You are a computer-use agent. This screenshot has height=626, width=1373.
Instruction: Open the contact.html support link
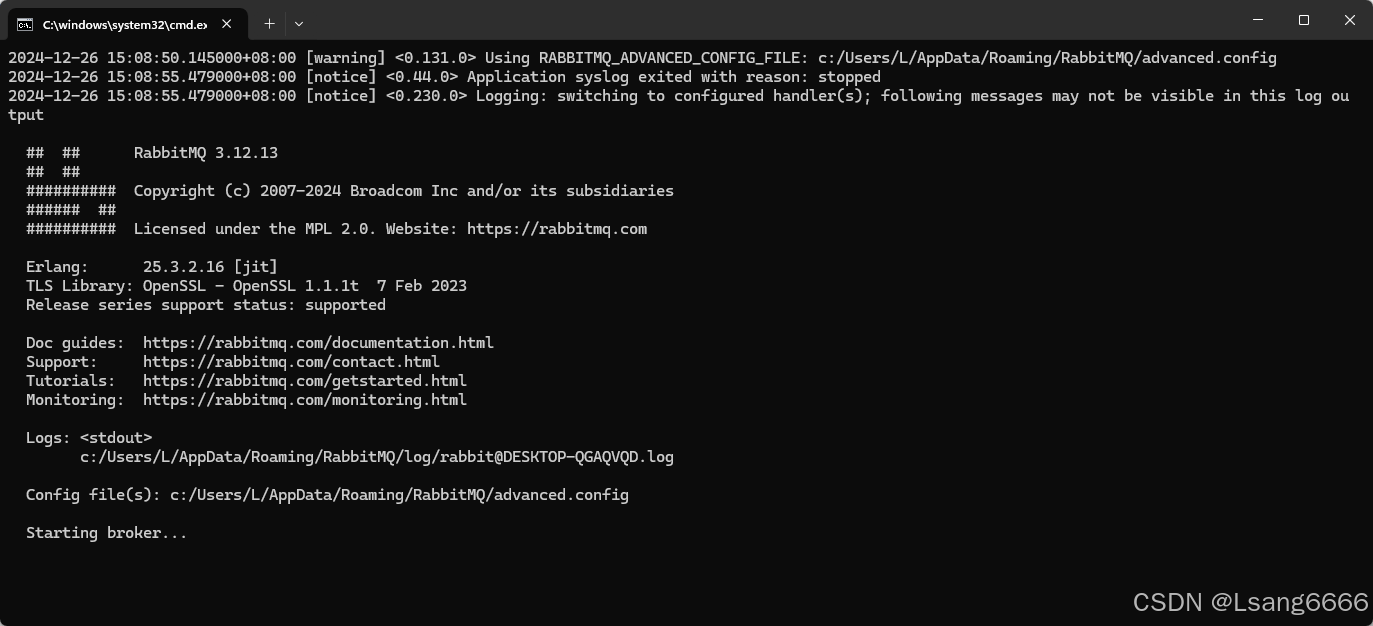[x=290, y=361]
